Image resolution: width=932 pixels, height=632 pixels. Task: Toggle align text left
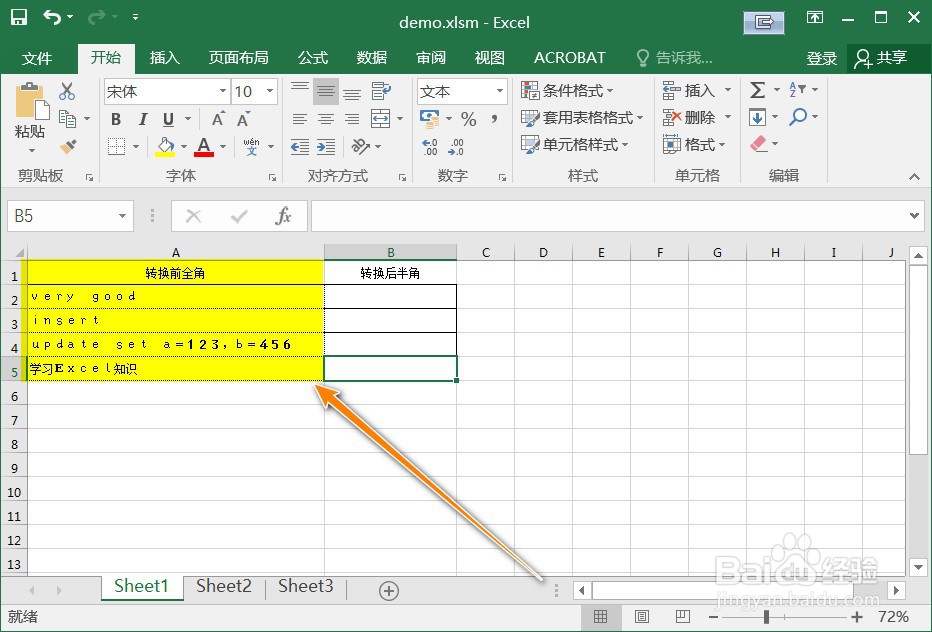point(300,119)
